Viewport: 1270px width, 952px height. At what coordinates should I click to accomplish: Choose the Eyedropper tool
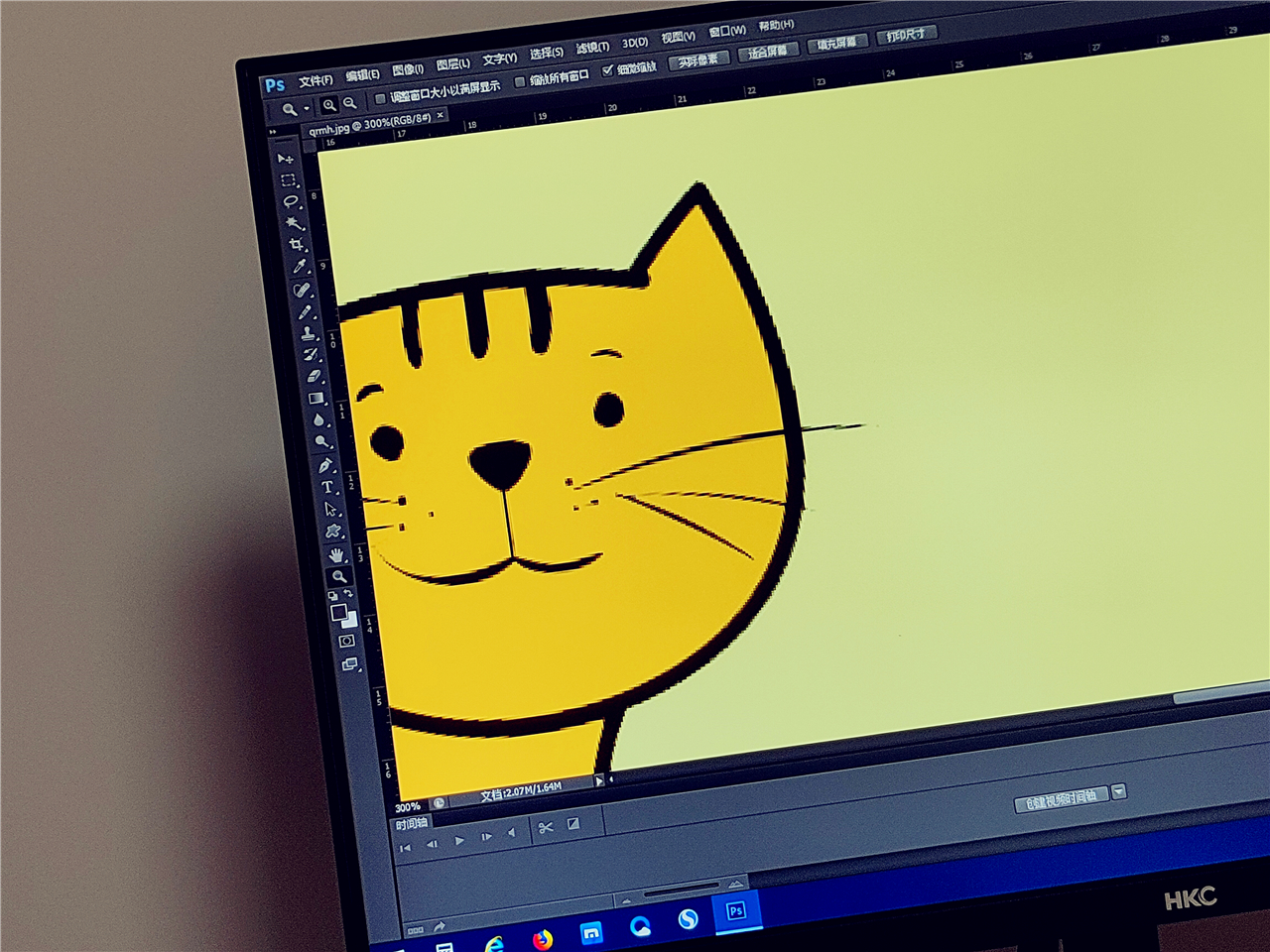[x=300, y=267]
